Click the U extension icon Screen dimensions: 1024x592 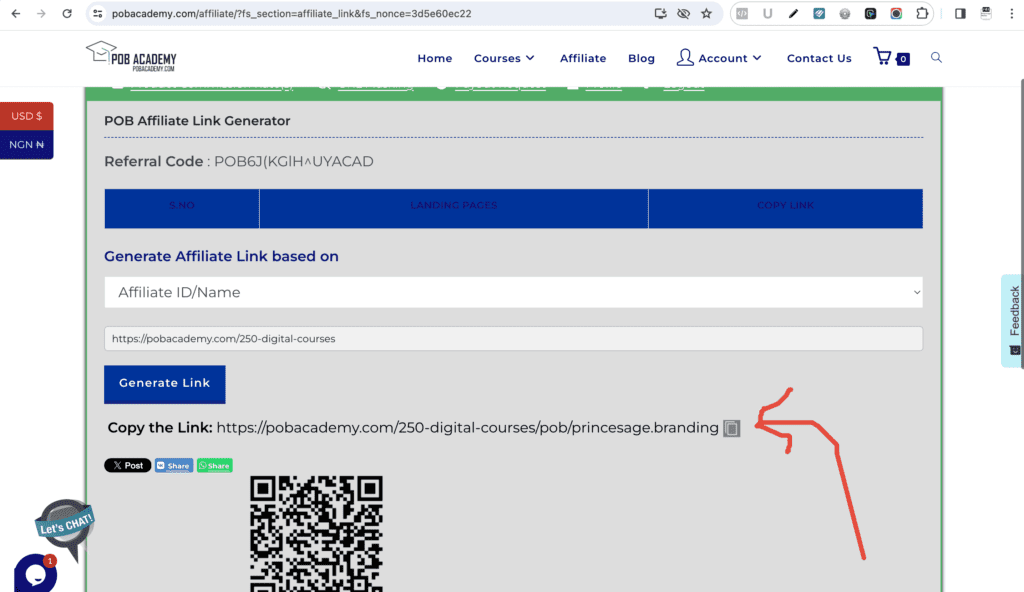pos(767,13)
